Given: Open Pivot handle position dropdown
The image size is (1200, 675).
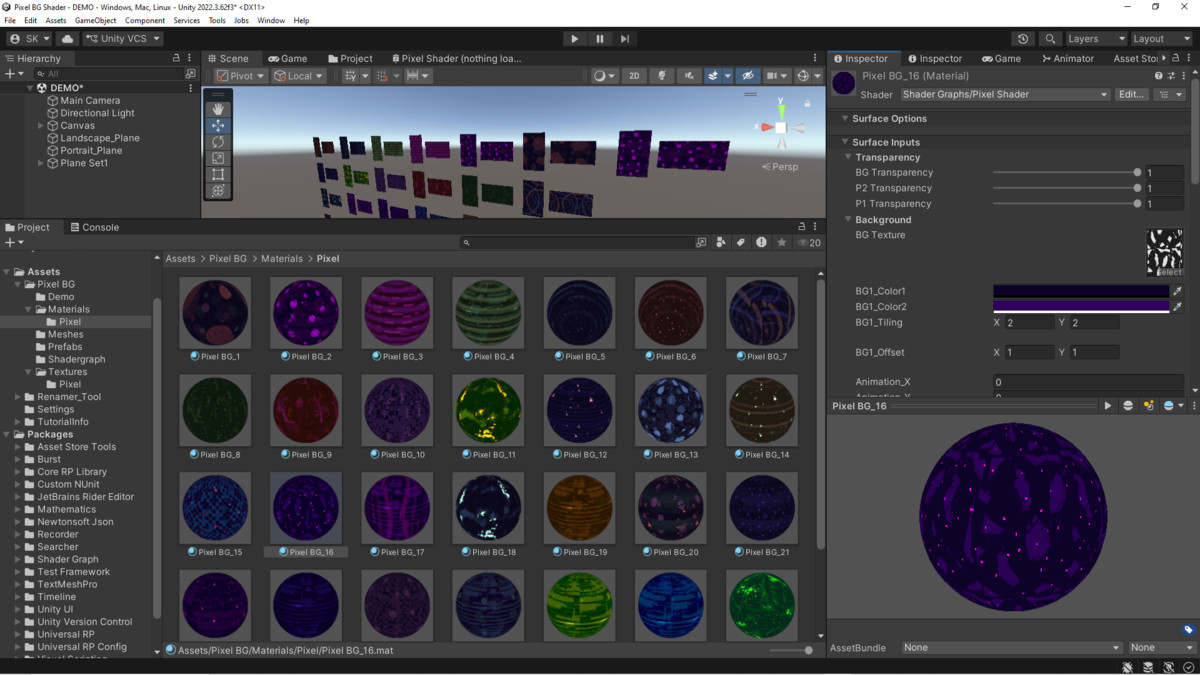Looking at the screenshot, I should click(240, 76).
